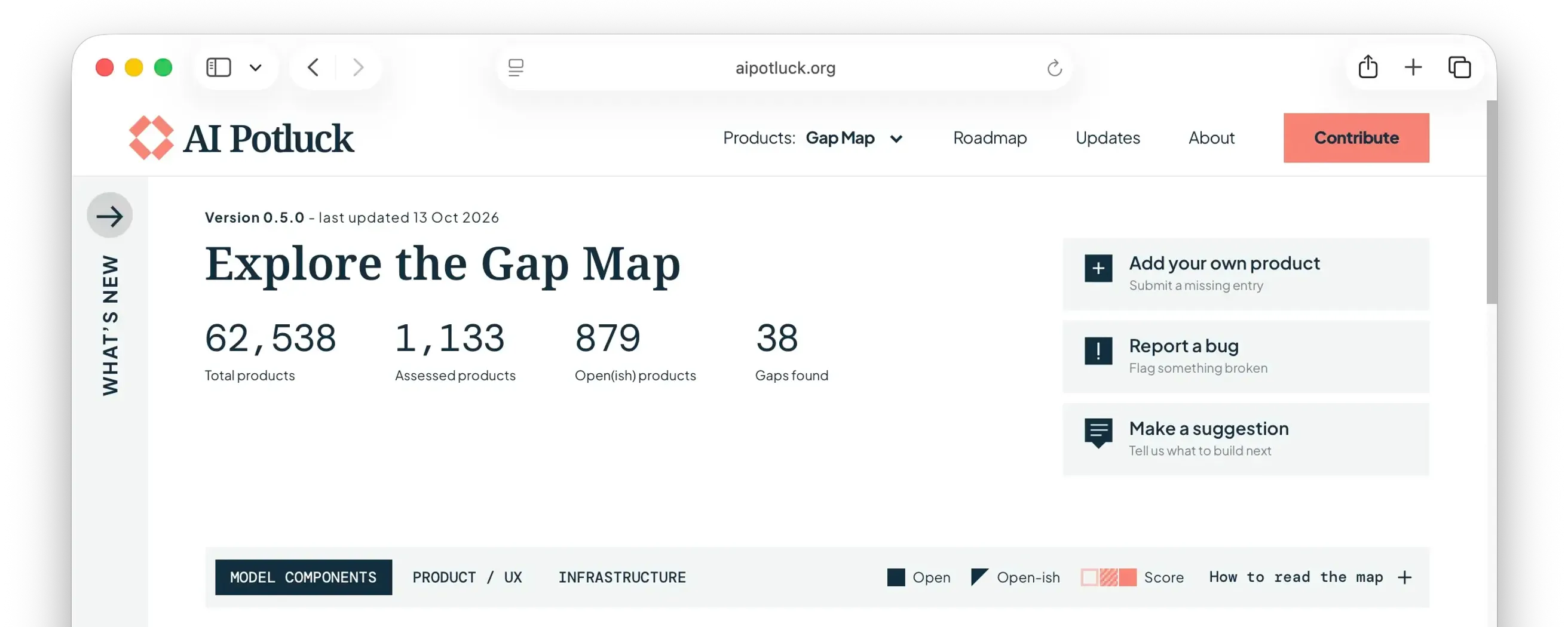Click the AI Potluck logo
Image resolution: width=1568 pixels, height=627 pixels.
pos(241,138)
